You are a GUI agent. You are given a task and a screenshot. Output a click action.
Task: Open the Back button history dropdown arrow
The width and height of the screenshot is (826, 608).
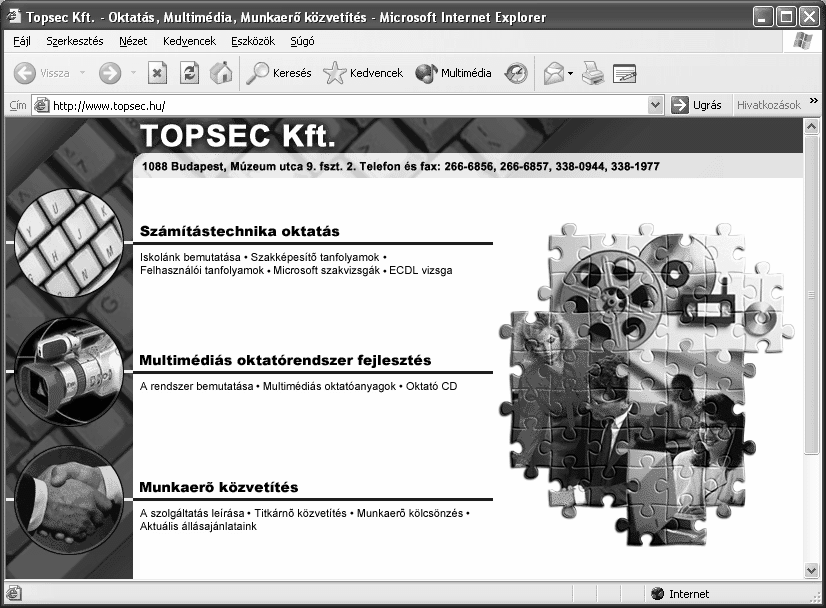[x=83, y=73]
